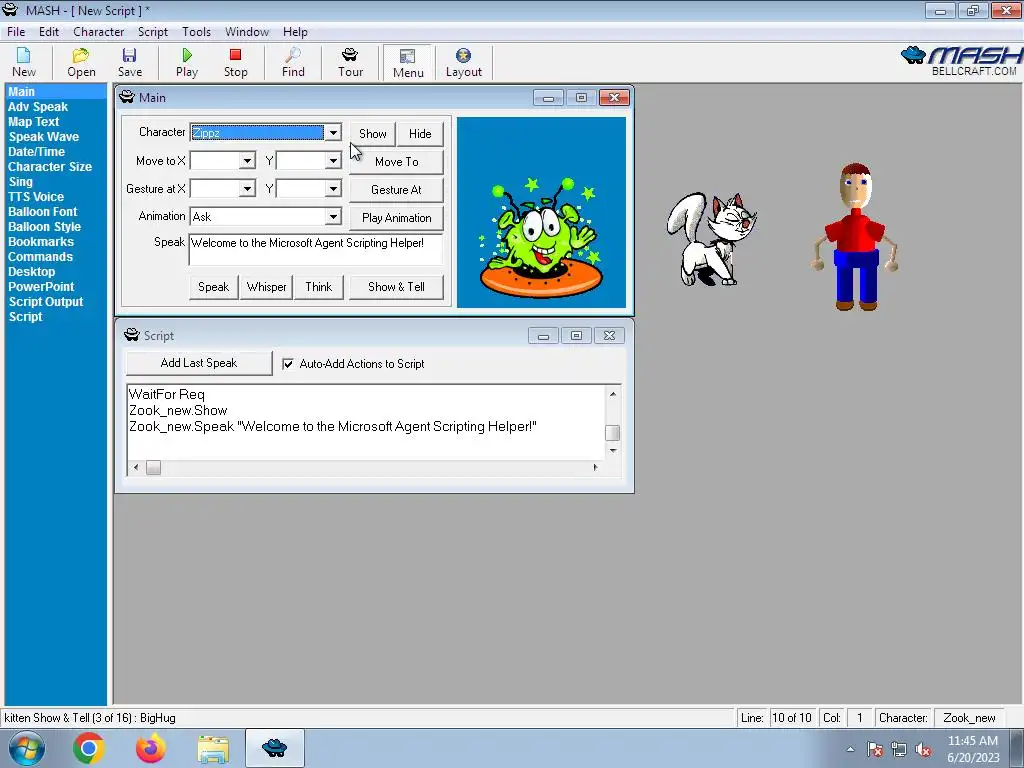Image resolution: width=1024 pixels, height=768 pixels.
Task: Show hidden tray icons arrow
Action: tap(850, 750)
